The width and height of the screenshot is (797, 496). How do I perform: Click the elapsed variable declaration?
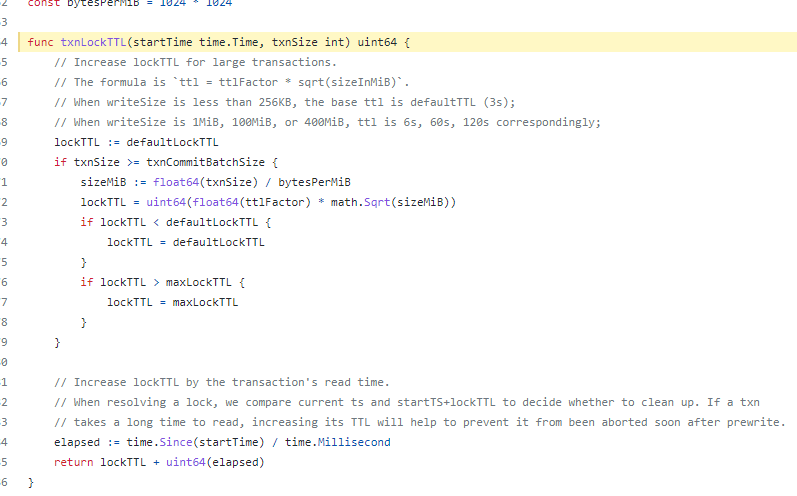coord(77,442)
